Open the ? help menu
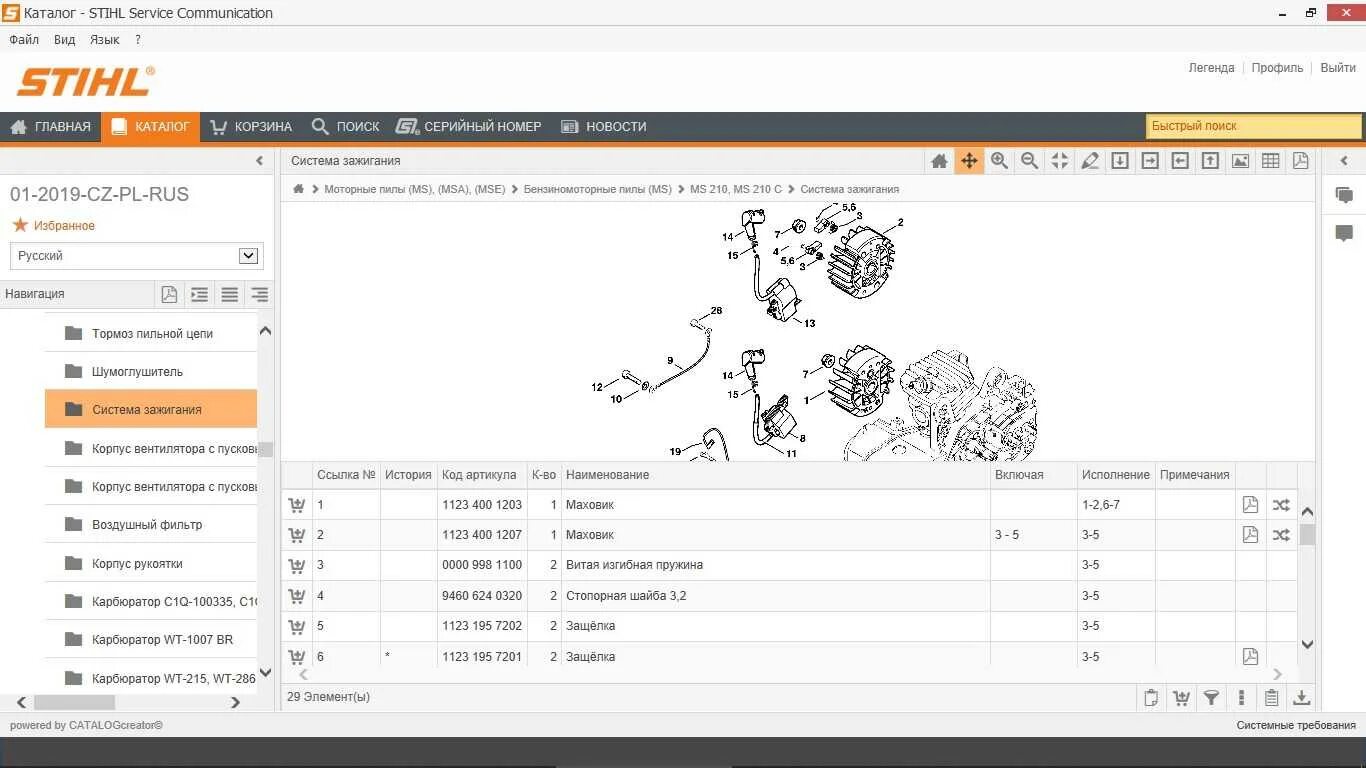Image resolution: width=1366 pixels, height=768 pixels. coord(138,40)
